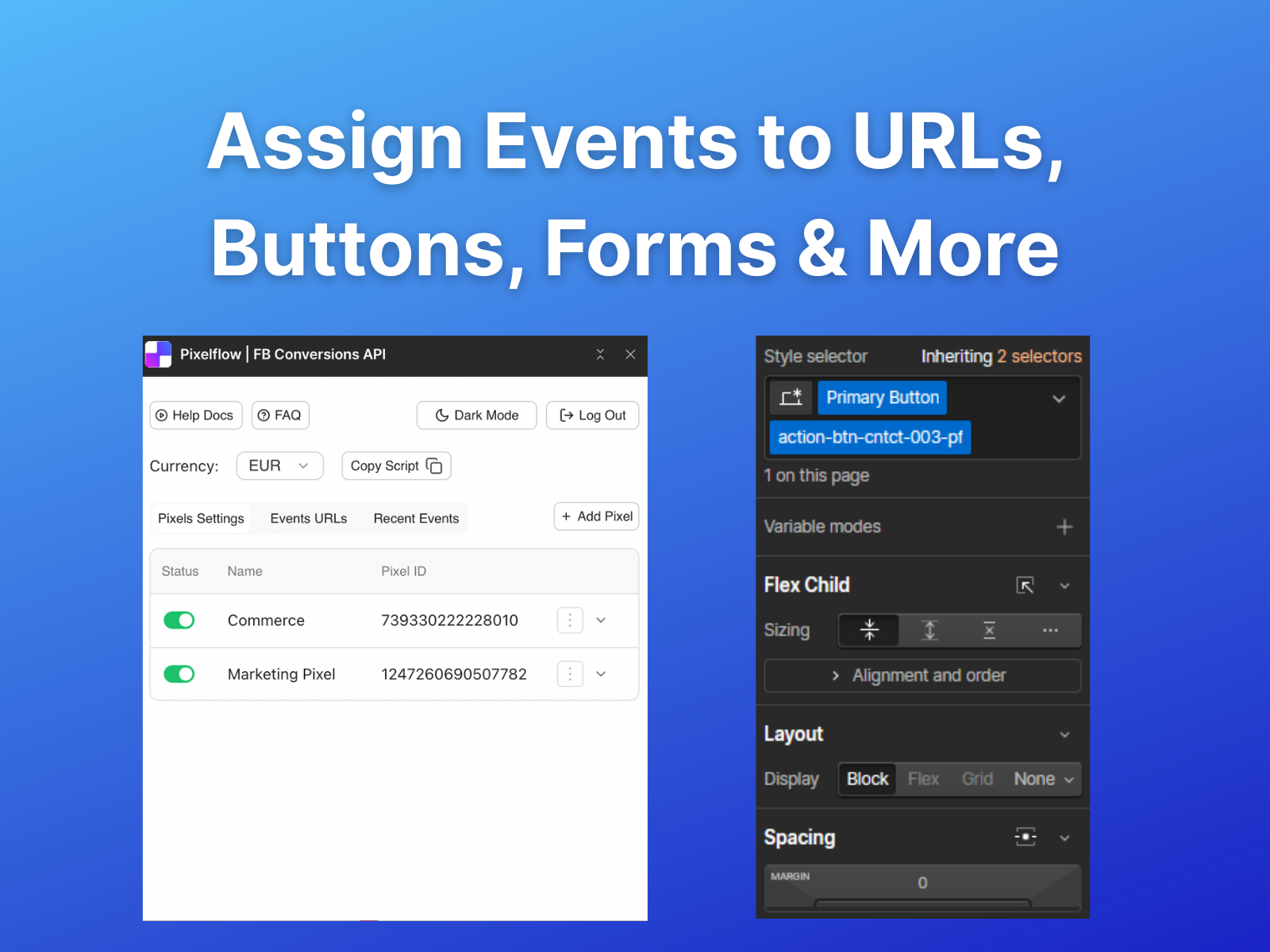Click the 1 on this page text
Image resolution: width=1270 pixels, height=952 pixels.
(x=816, y=476)
